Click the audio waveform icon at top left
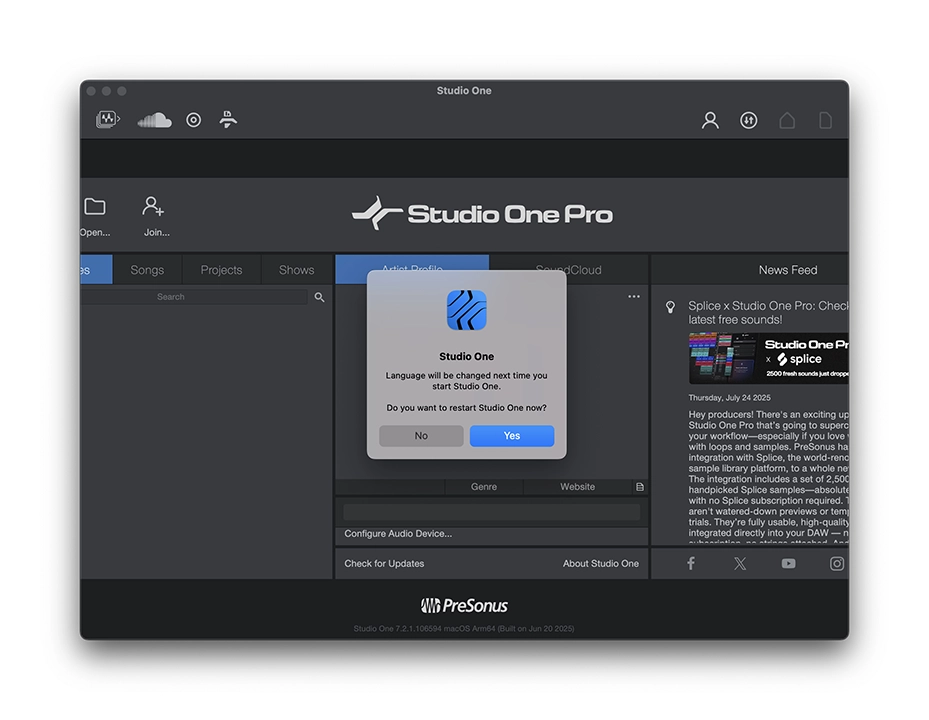 107,120
